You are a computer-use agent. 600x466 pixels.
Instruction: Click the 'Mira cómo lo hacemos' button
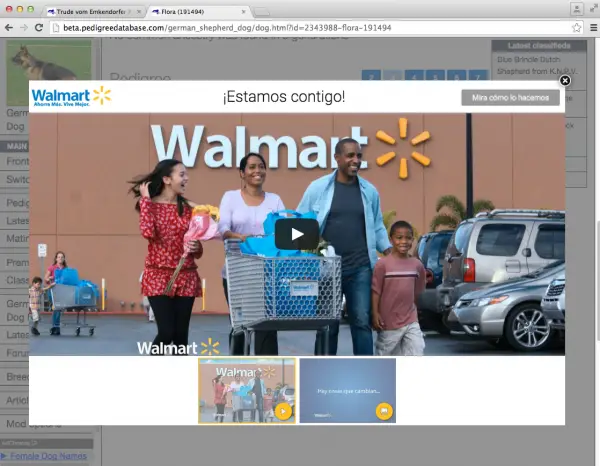(510, 98)
